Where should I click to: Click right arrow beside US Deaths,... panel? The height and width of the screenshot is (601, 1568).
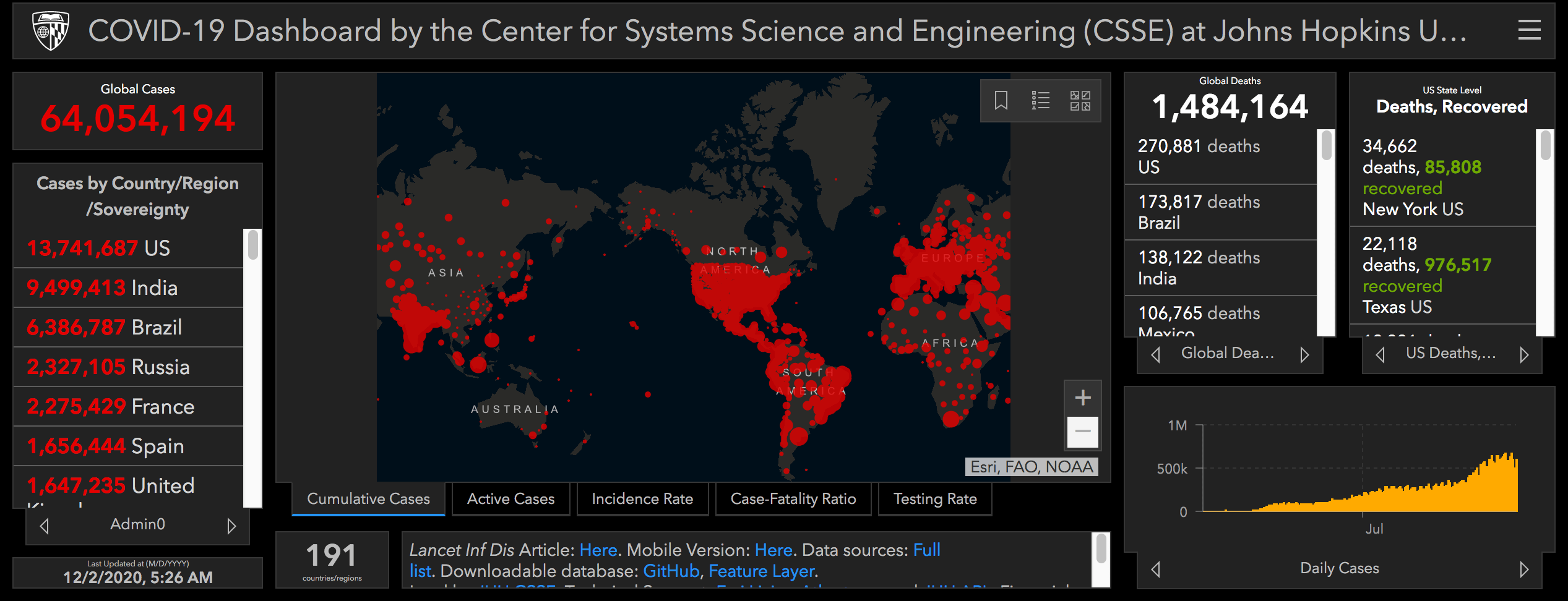click(1524, 355)
